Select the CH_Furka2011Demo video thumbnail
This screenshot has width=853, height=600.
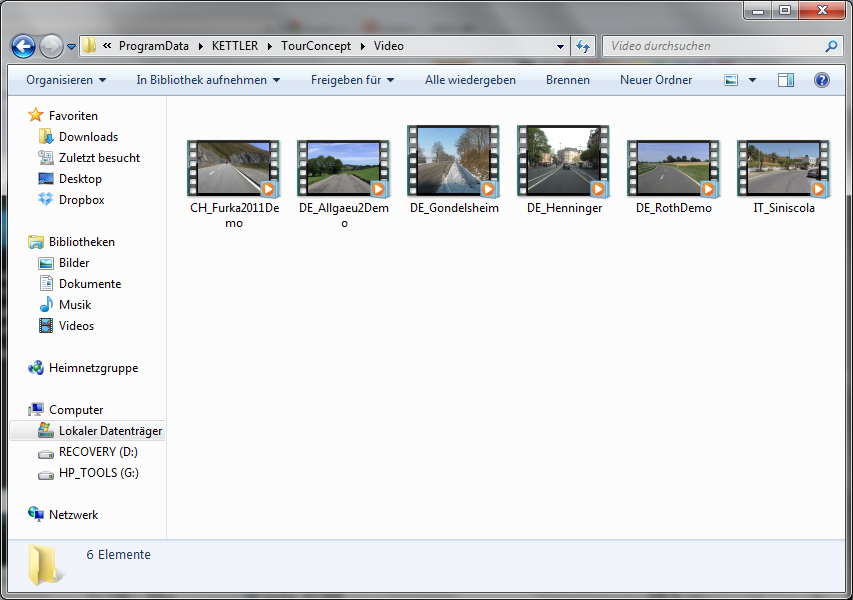pos(233,168)
